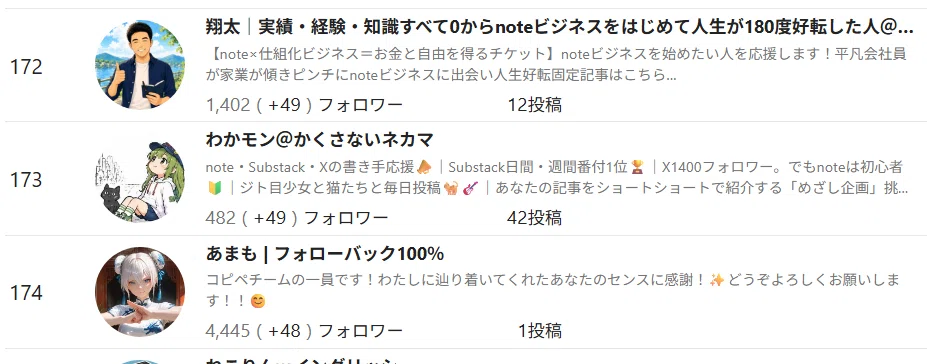Click the 12投稿 post count

534,105
